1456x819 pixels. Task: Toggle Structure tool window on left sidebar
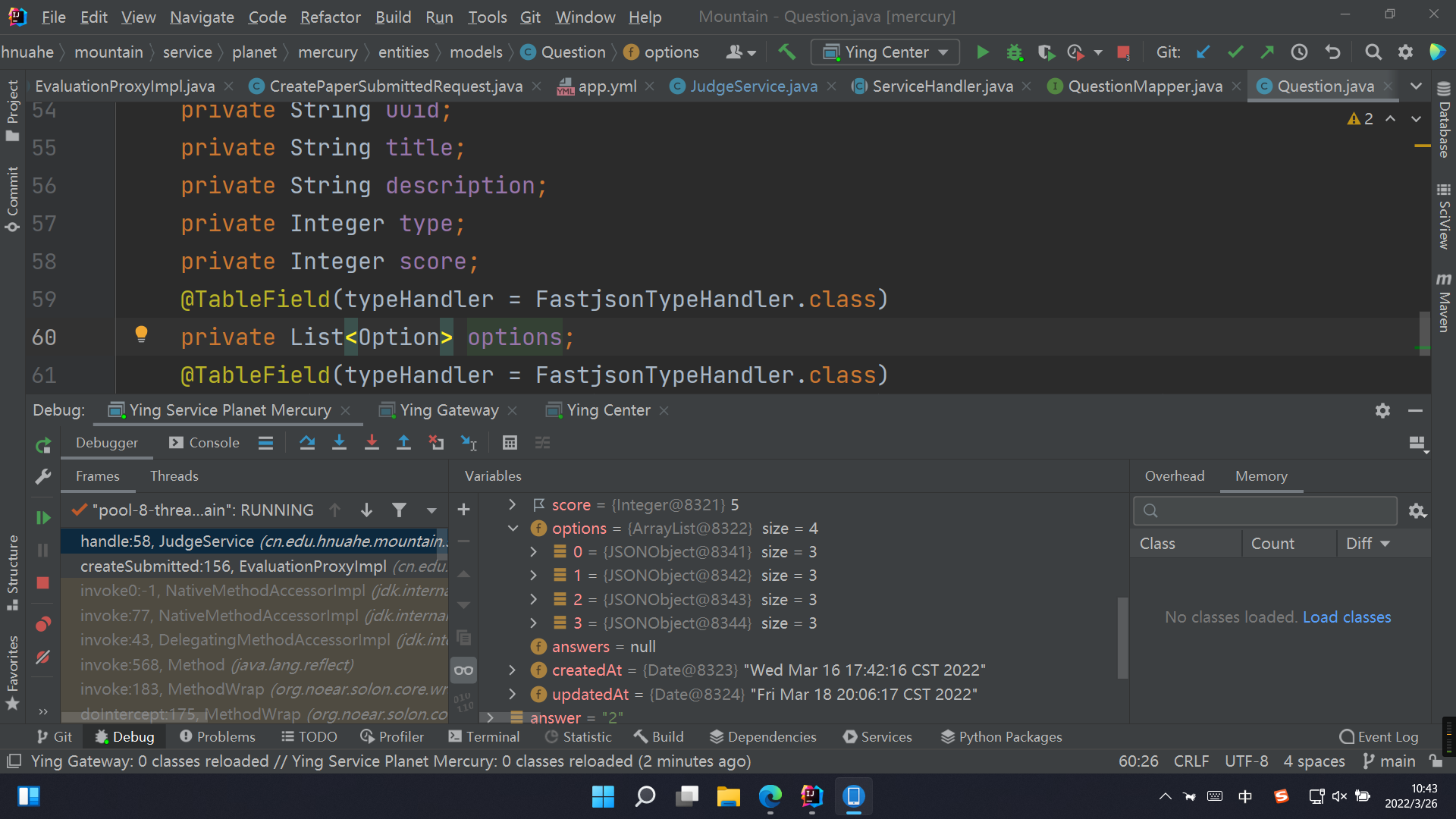[12, 573]
